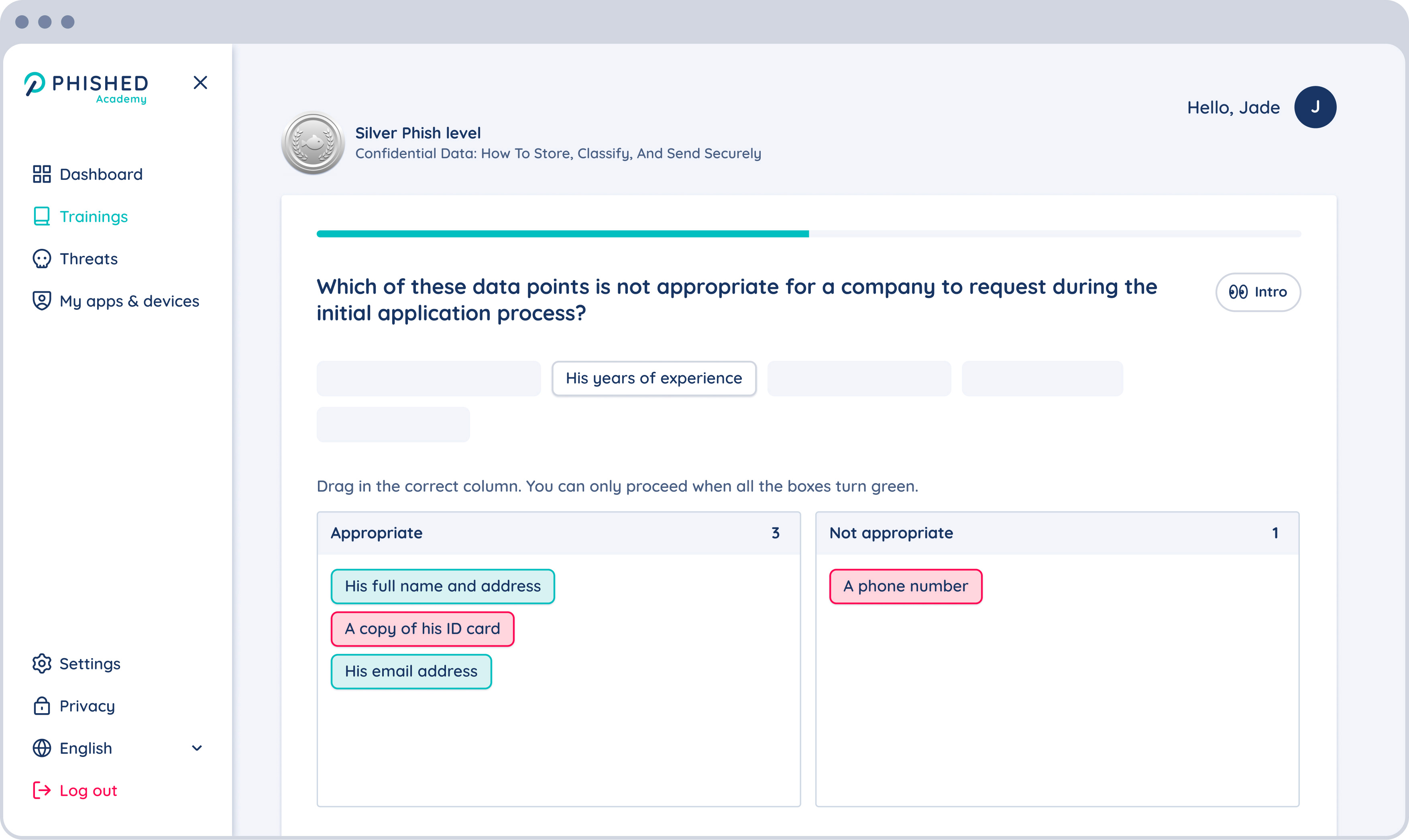Viewport: 1409px width, 840px height.
Task: Click the eyes icon inside the Intro button
Action: [x=1240, y=292]
